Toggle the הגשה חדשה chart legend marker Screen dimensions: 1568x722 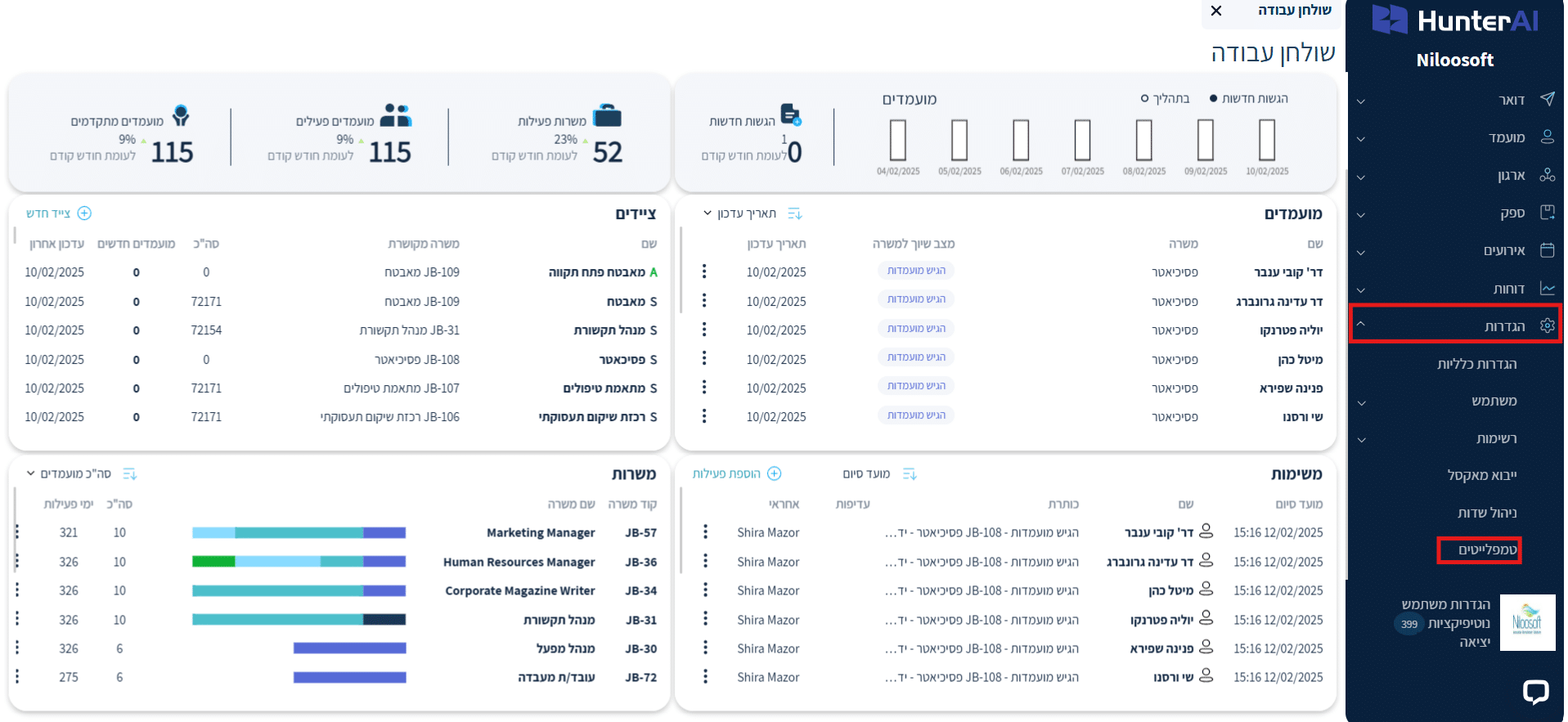[x=1213, y=99]
